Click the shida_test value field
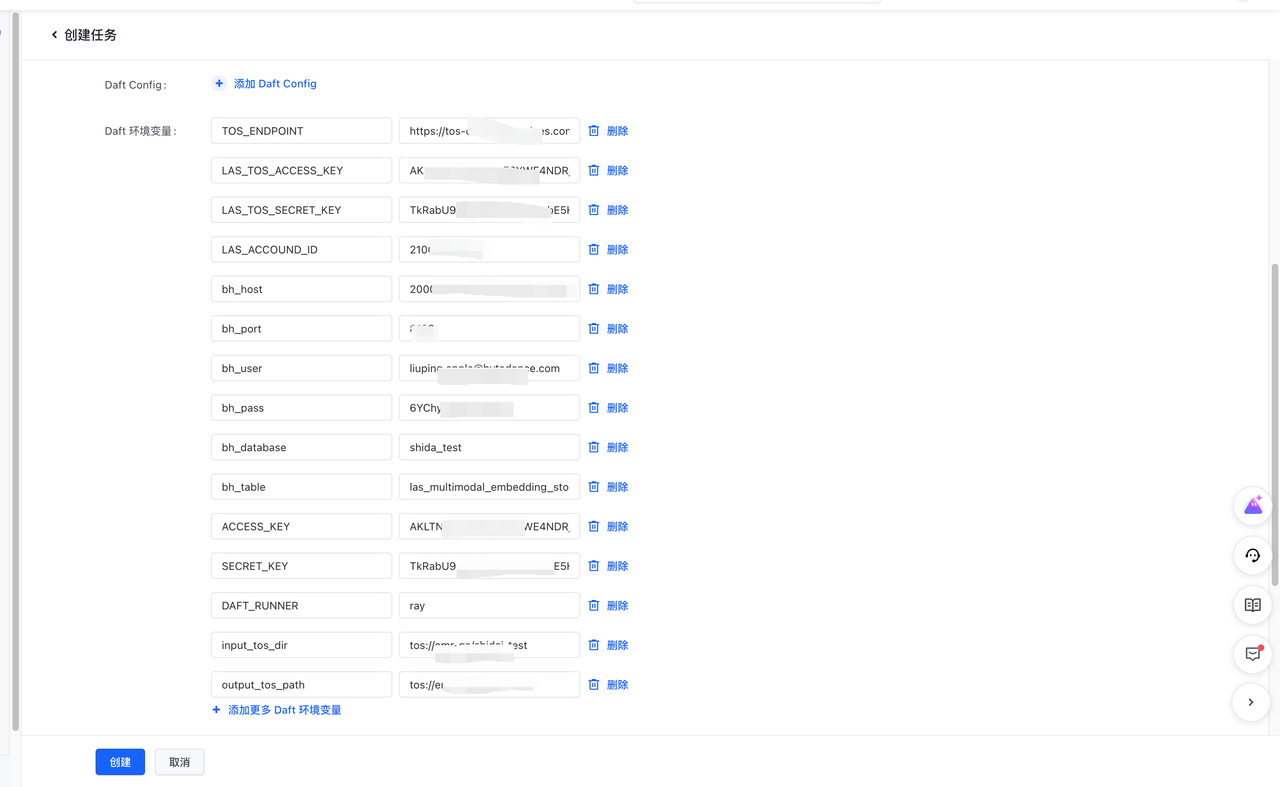This screenshot has height=787, width=1280. [x=489, y=447]
